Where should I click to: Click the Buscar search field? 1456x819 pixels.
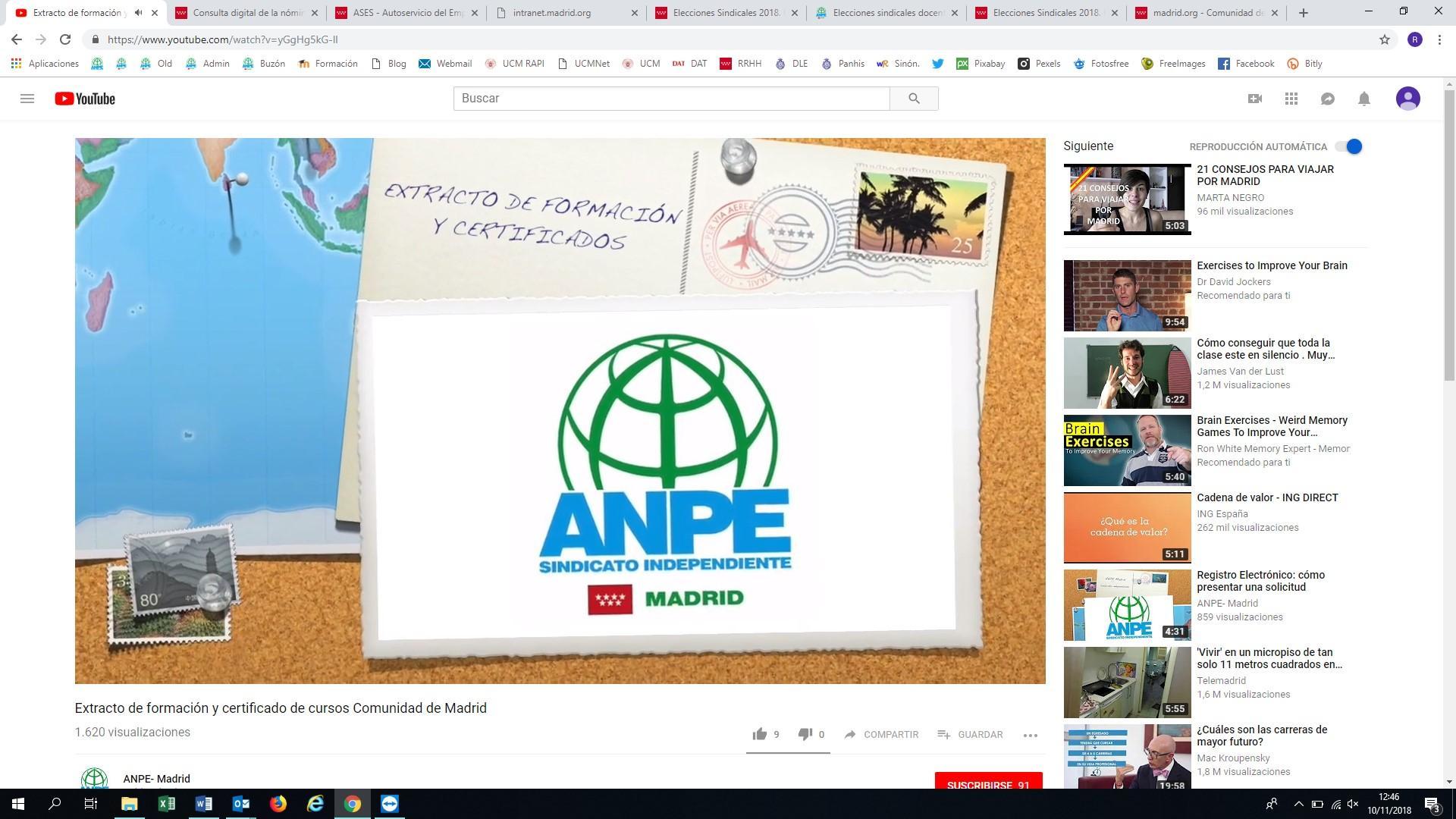(x=671, y=99)
